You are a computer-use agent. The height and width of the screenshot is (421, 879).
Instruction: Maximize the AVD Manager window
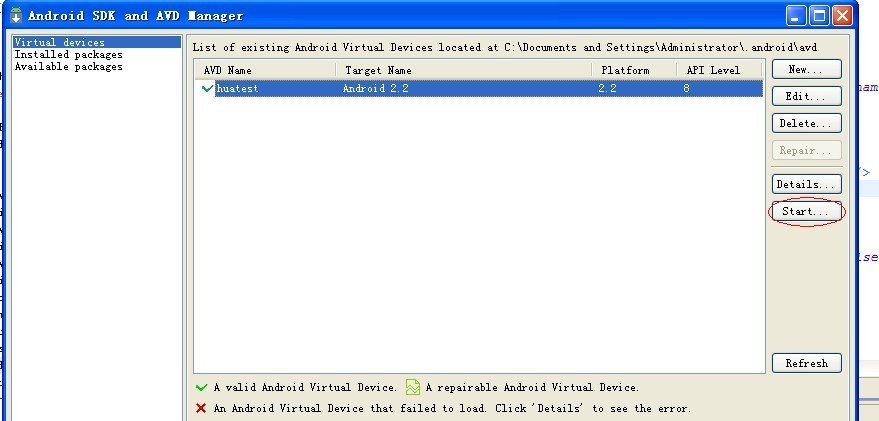(x=819, y=16)
